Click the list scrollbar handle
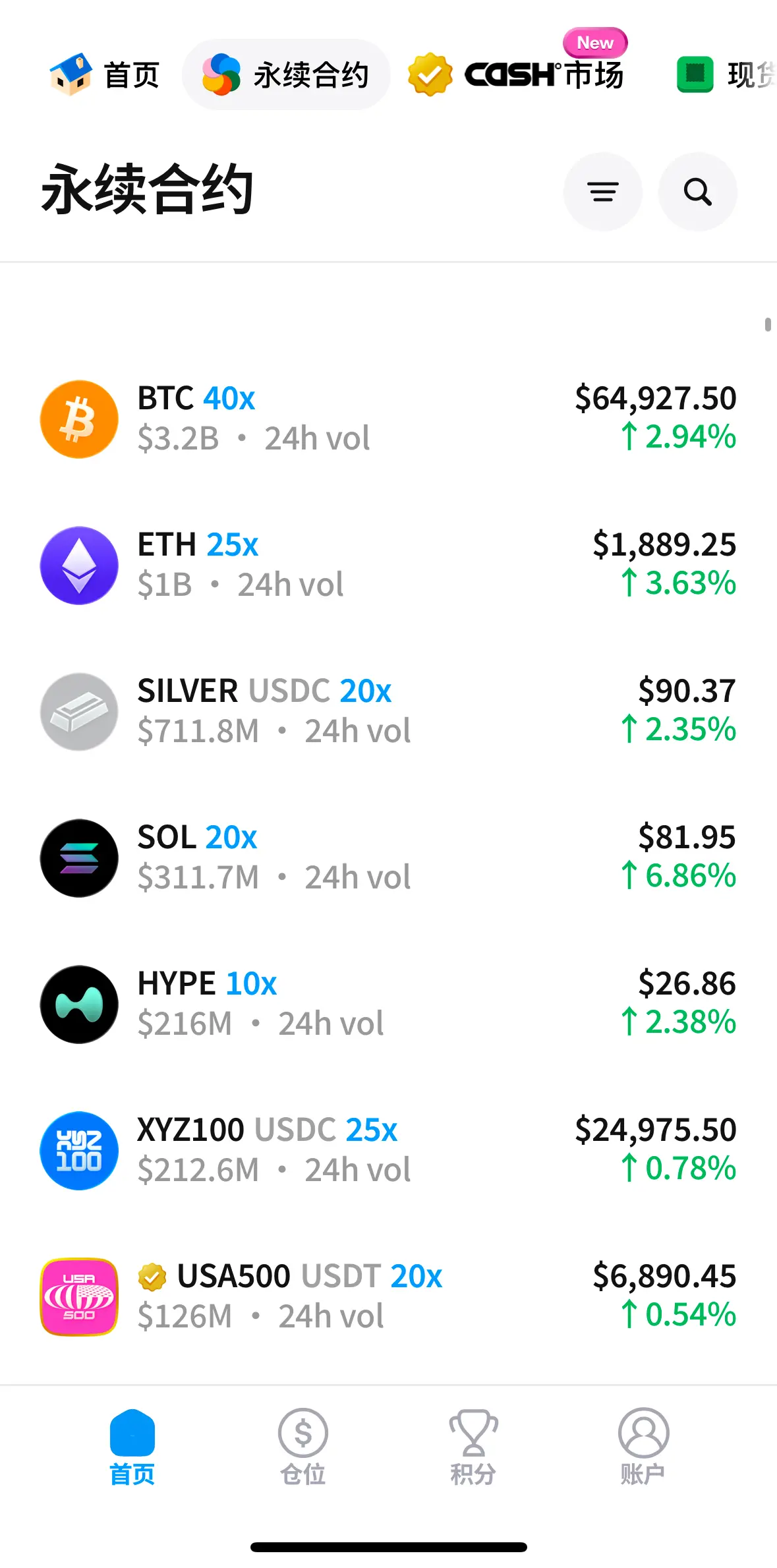The width and height of the screenshot is (777, 1568). click(x=768, y=324)
